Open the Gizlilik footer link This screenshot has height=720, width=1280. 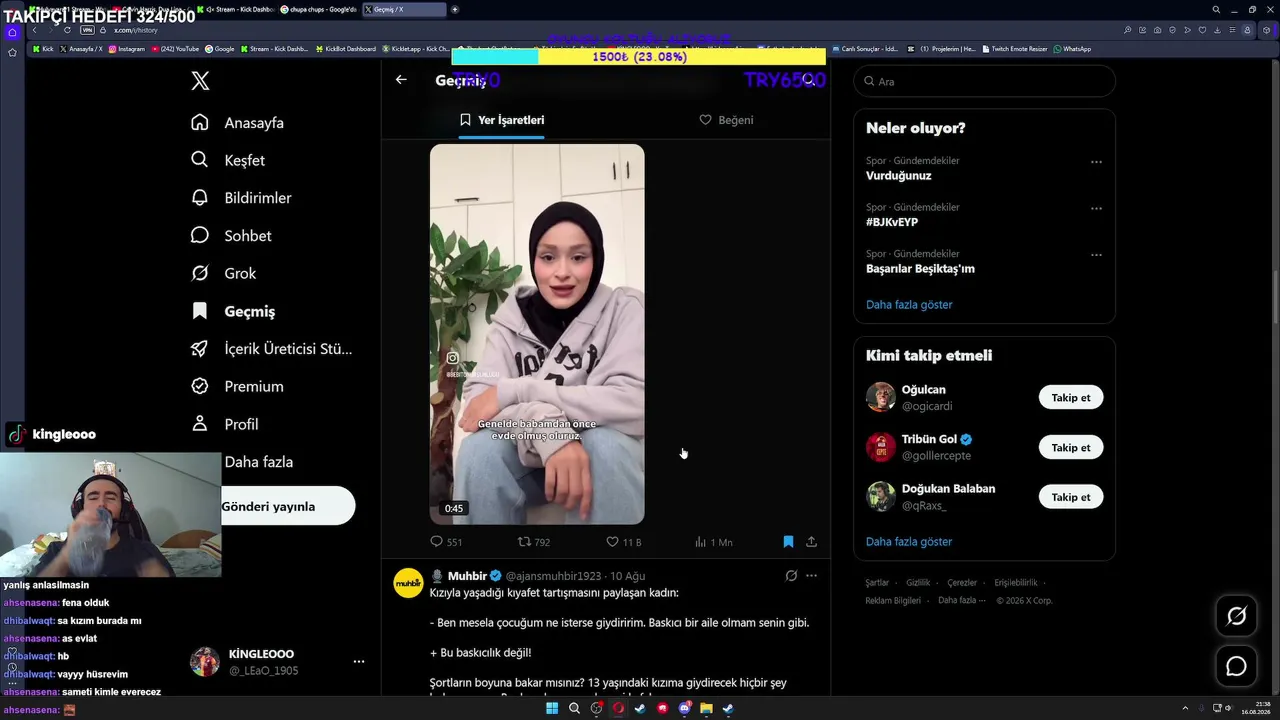(x=918, y=583)
